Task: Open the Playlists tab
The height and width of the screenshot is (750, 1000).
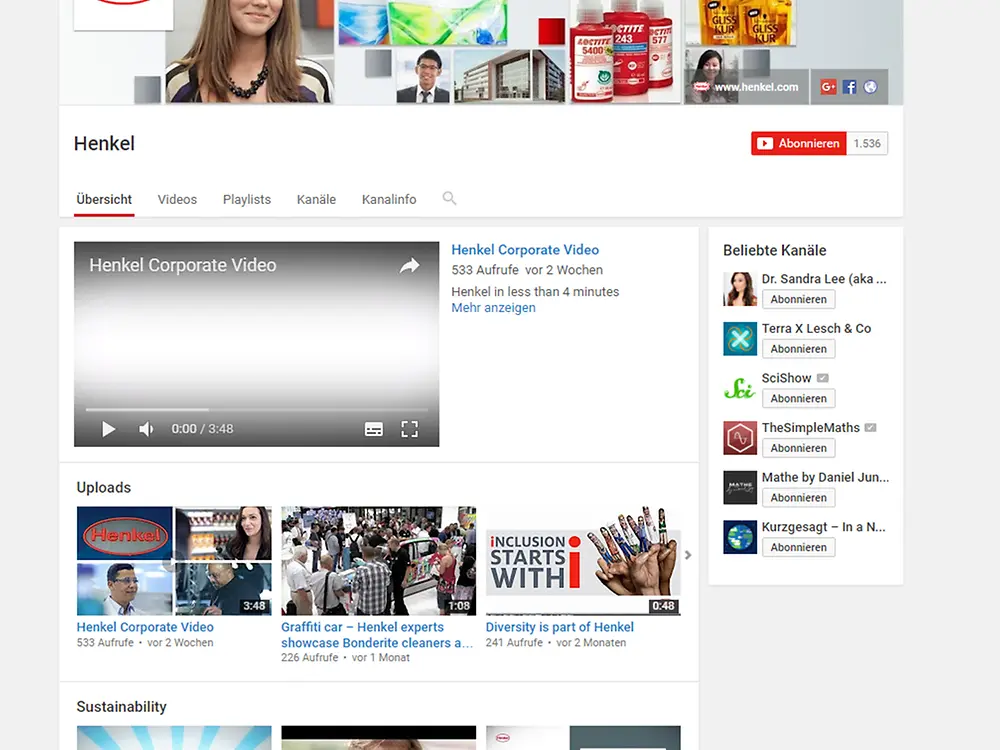Action: pyautogui.click(x=247, y=200)
